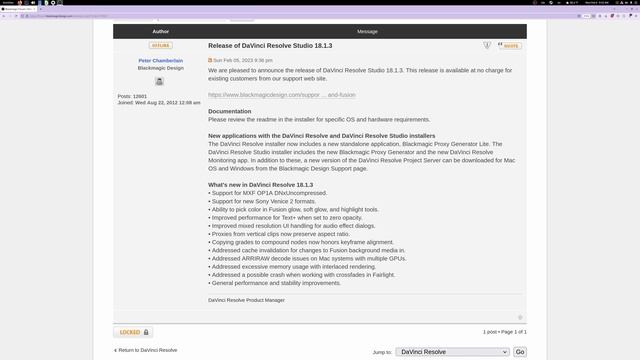Click the Sony Venice 2 formats bullet

[262, 201]
